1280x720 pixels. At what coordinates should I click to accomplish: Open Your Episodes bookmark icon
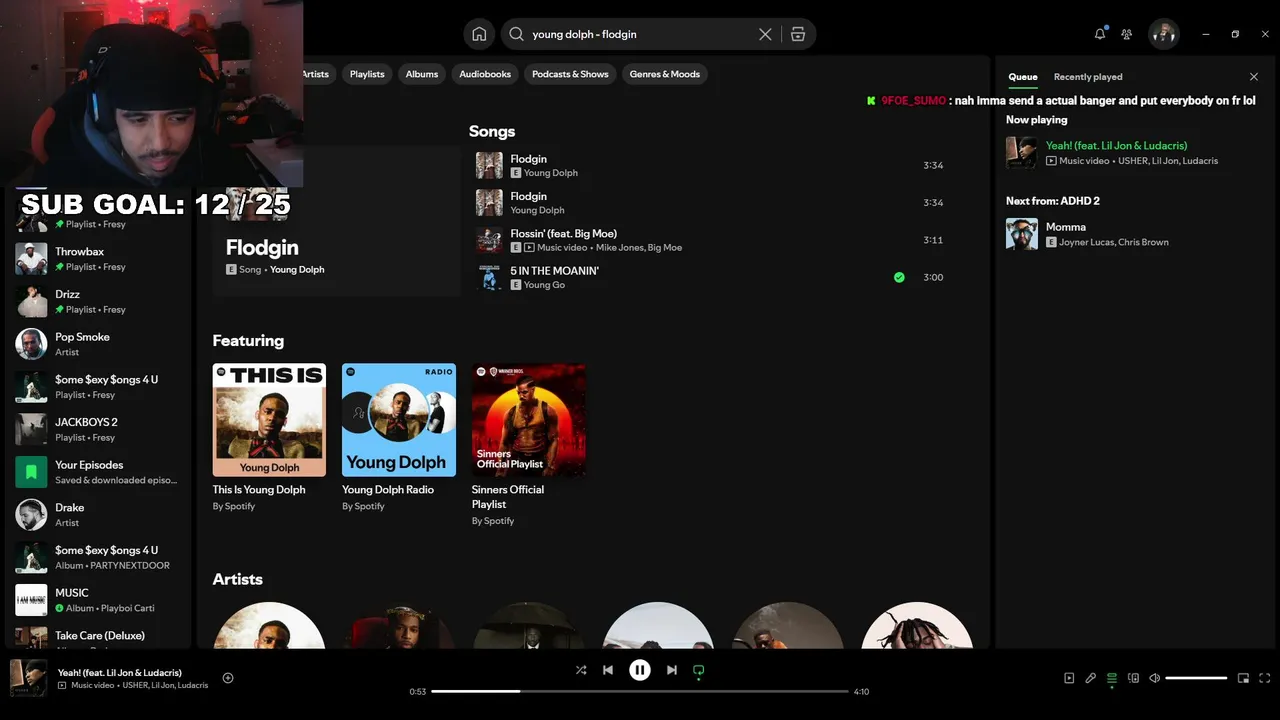point(31,472)
